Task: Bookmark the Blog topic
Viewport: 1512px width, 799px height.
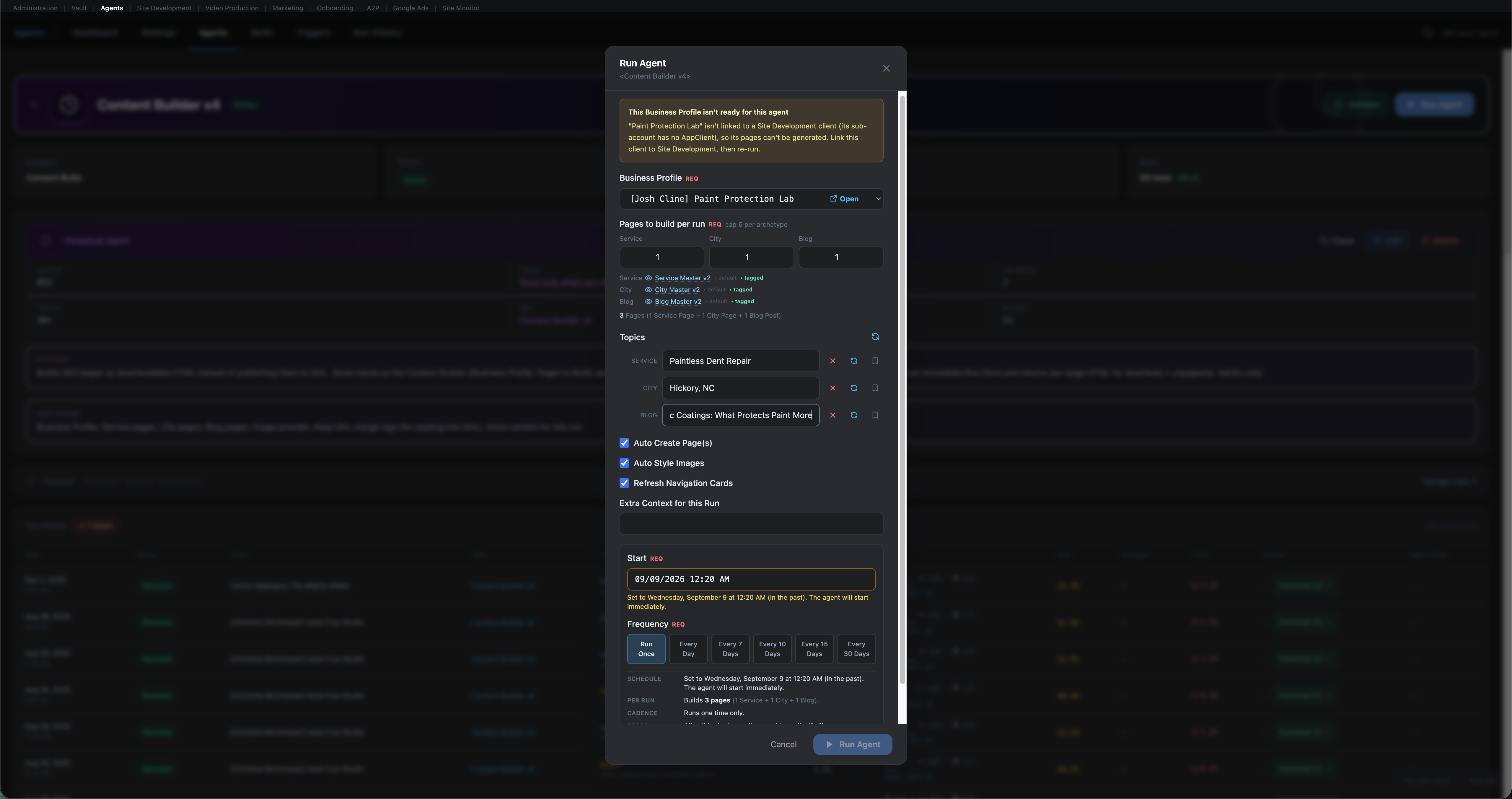Action: 875,415
